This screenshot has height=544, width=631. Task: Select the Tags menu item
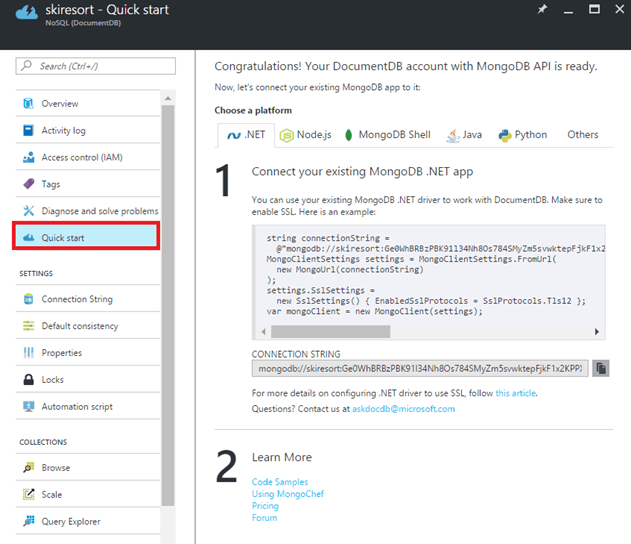[88, 184]
